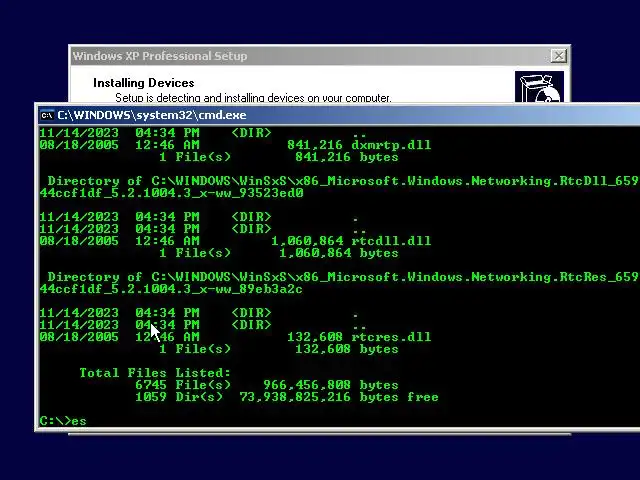Click the '08/18/2005' date on the dxmrtp.dll row

point(79,145)
